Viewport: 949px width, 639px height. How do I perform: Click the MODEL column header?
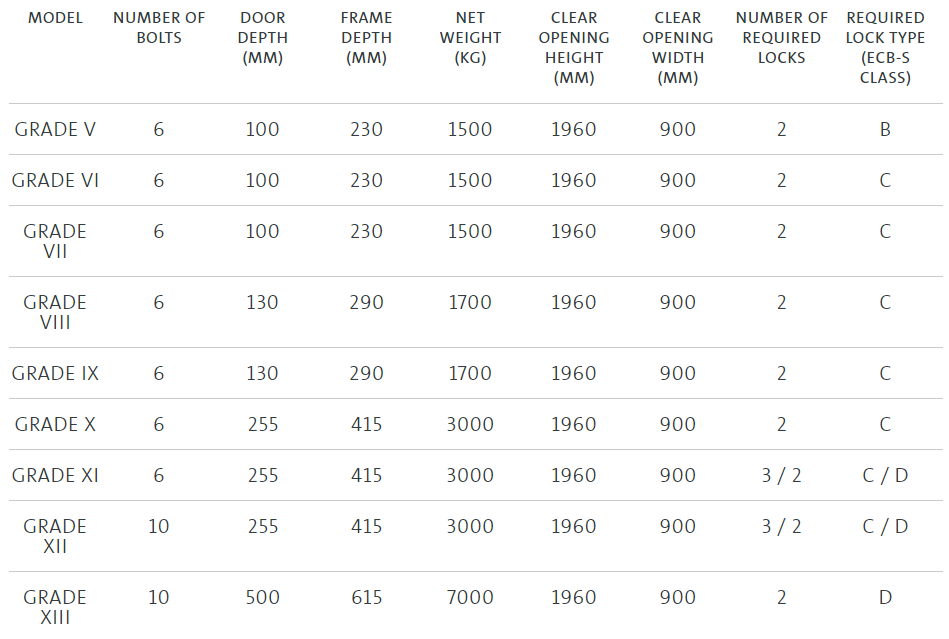(x=55, y=18)
